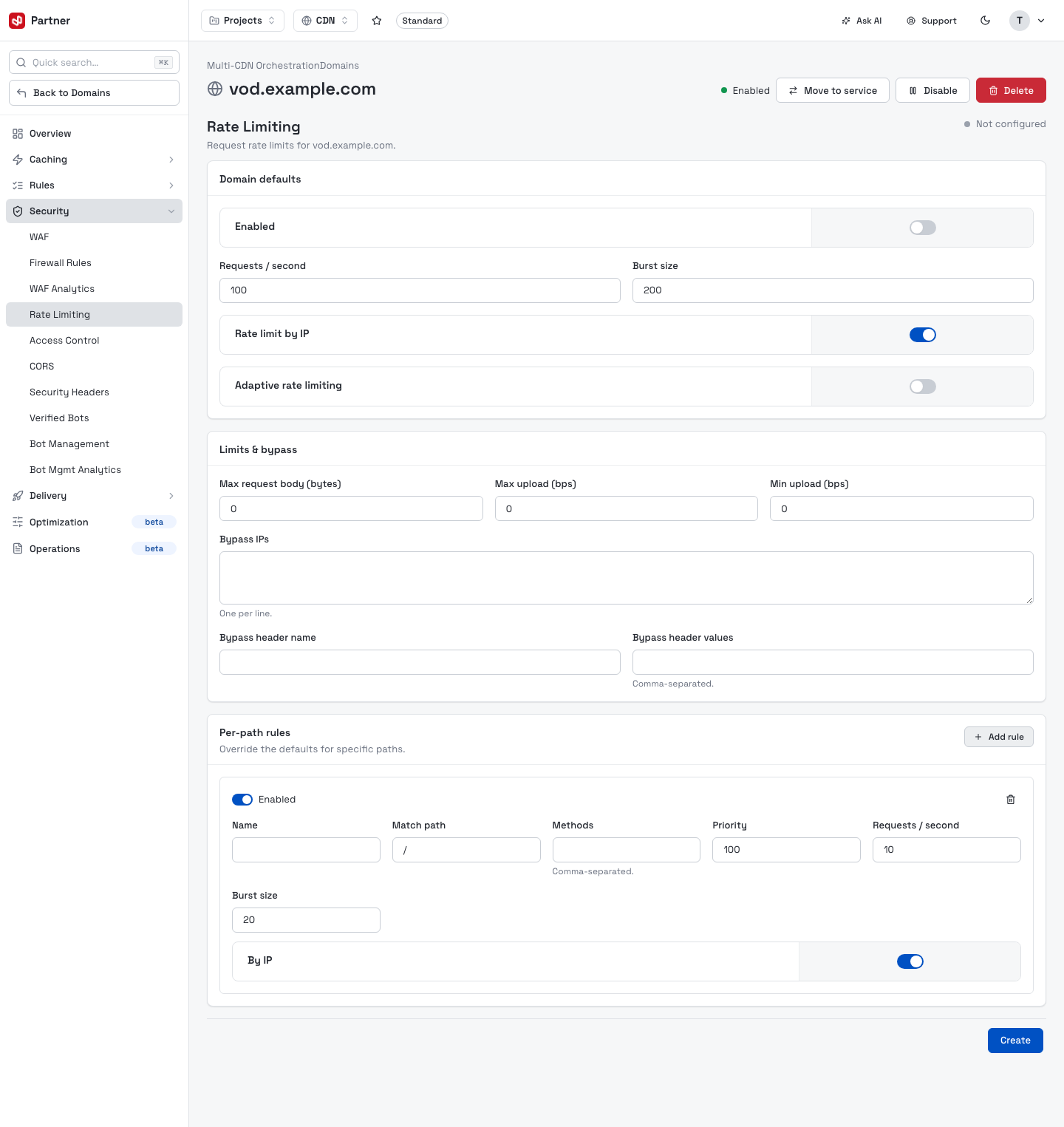Click the Overview grid icon
This screenshot has height=1127, width=1064.
click(18, 134)
